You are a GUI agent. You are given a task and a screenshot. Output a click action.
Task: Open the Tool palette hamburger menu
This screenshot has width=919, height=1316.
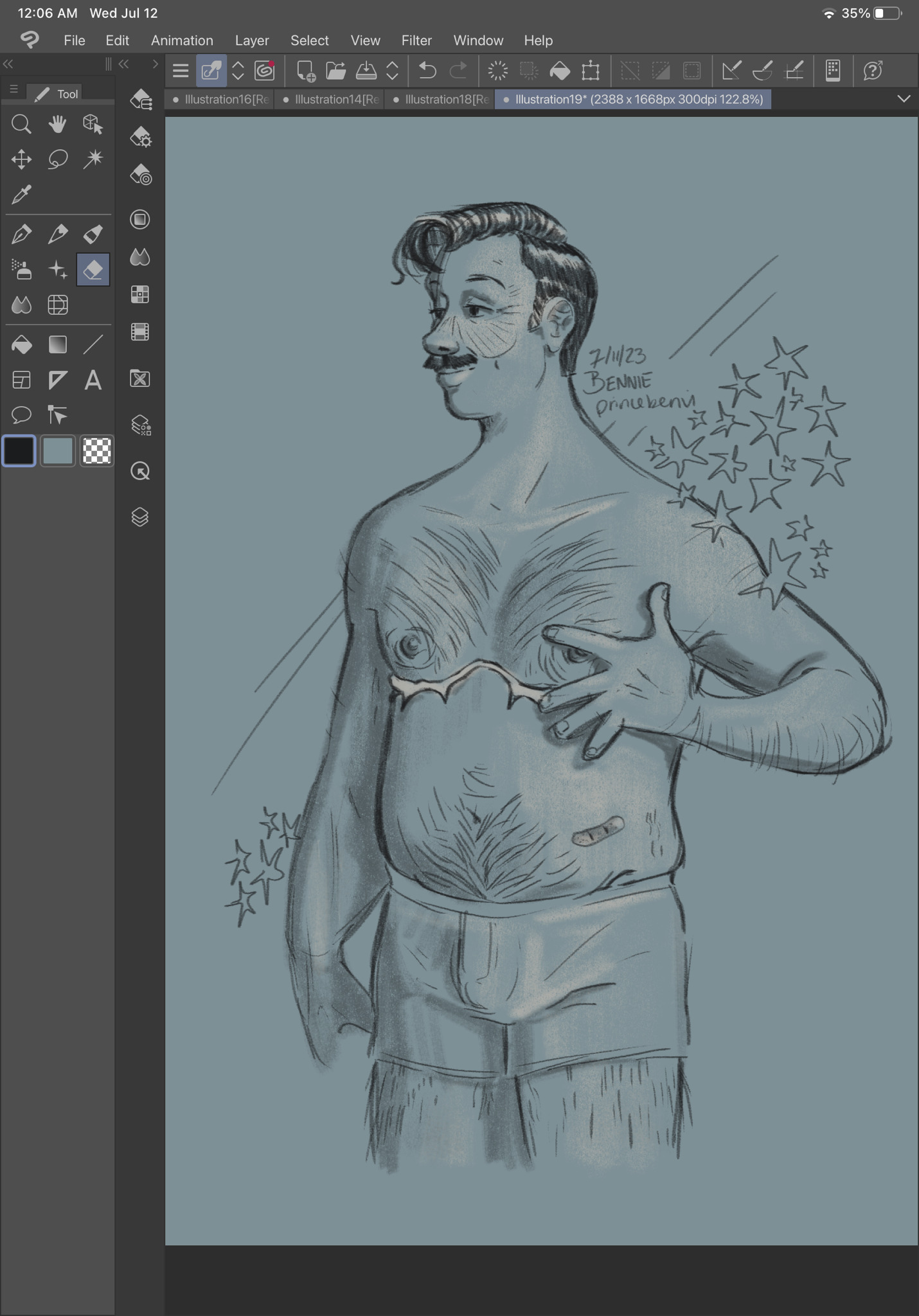[13, 90]
